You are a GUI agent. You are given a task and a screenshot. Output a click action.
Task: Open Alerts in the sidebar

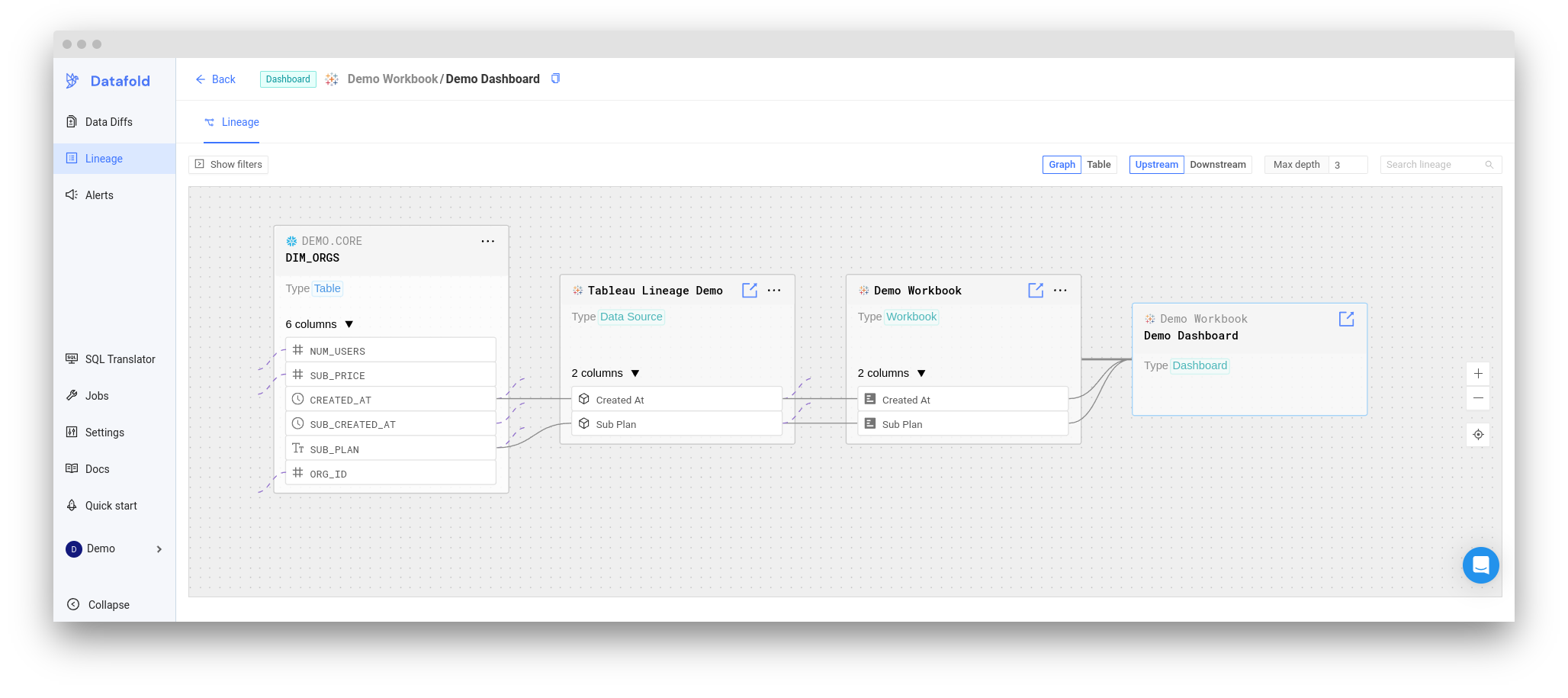[x=114, y=195]
